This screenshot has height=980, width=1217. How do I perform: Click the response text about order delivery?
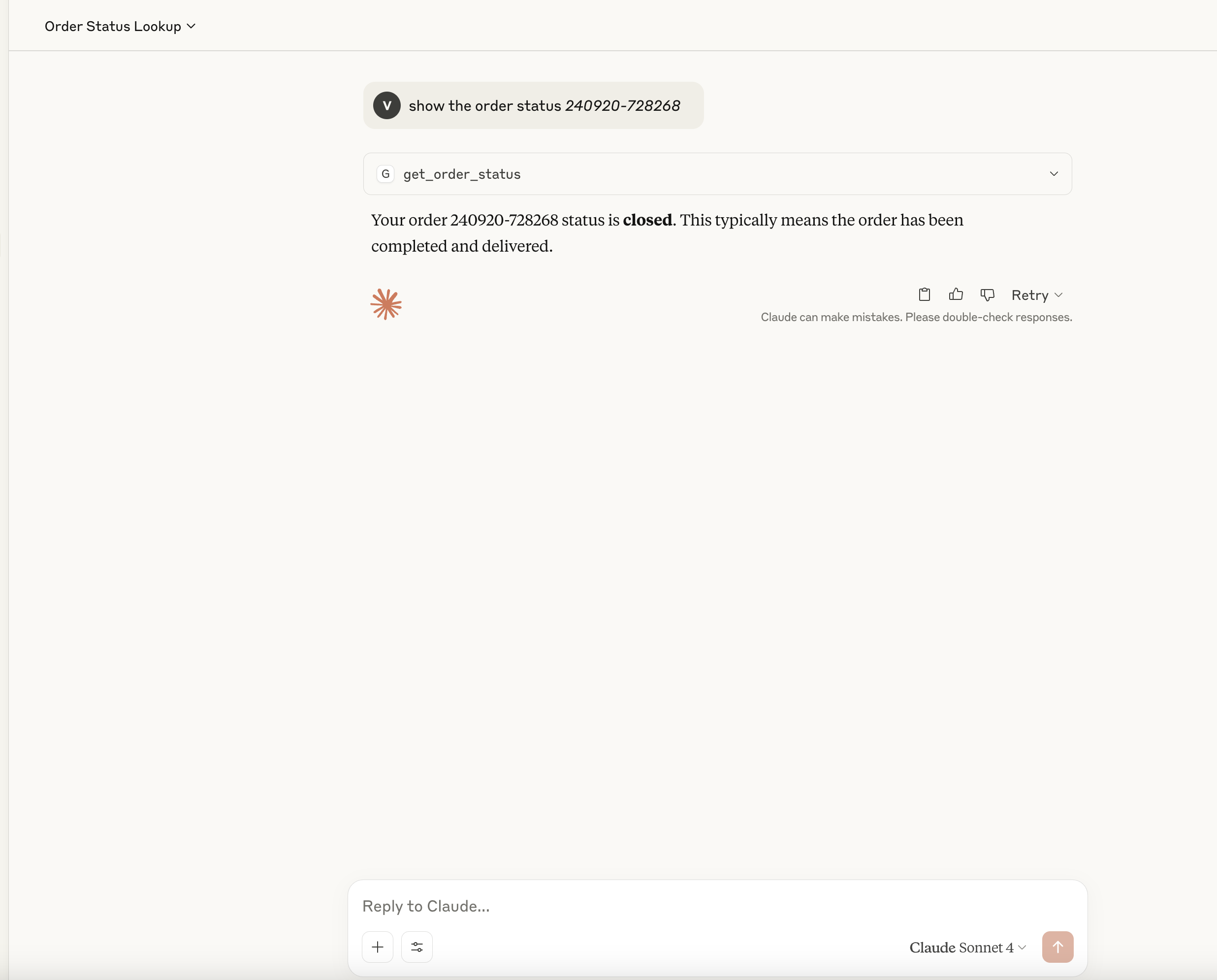click(x=666, y=232)
